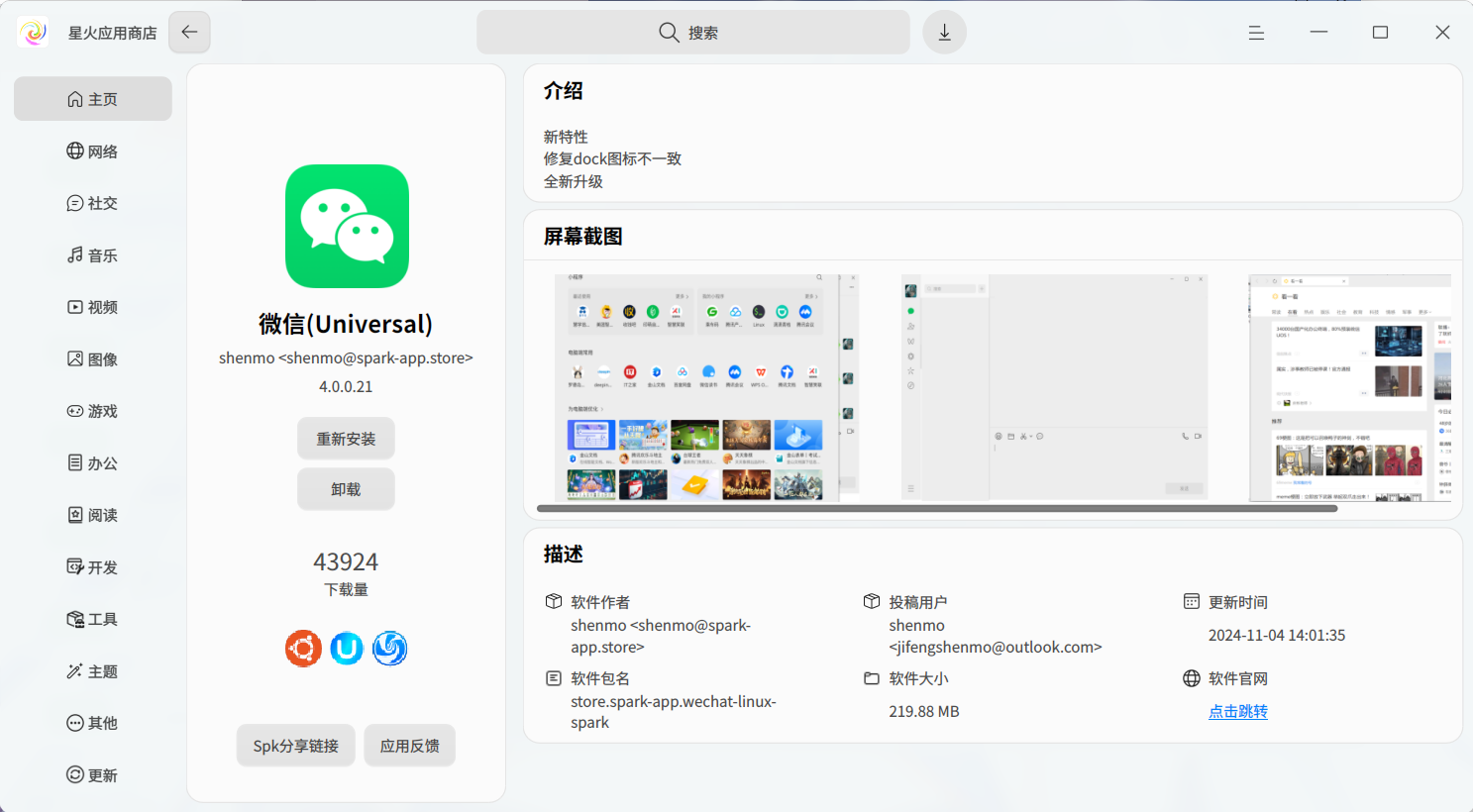Click the deepin support icon
Viewport: 1473px width, 812px height.
click(389, 649)
